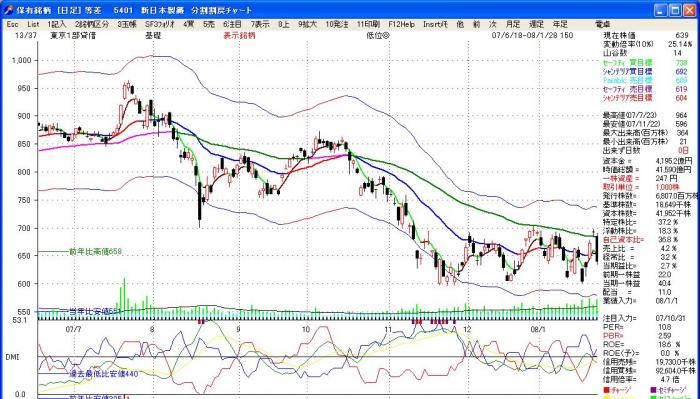Screen dimensions: 700x399
Task: Click the Esc menu item
Action: coord(12,24)
